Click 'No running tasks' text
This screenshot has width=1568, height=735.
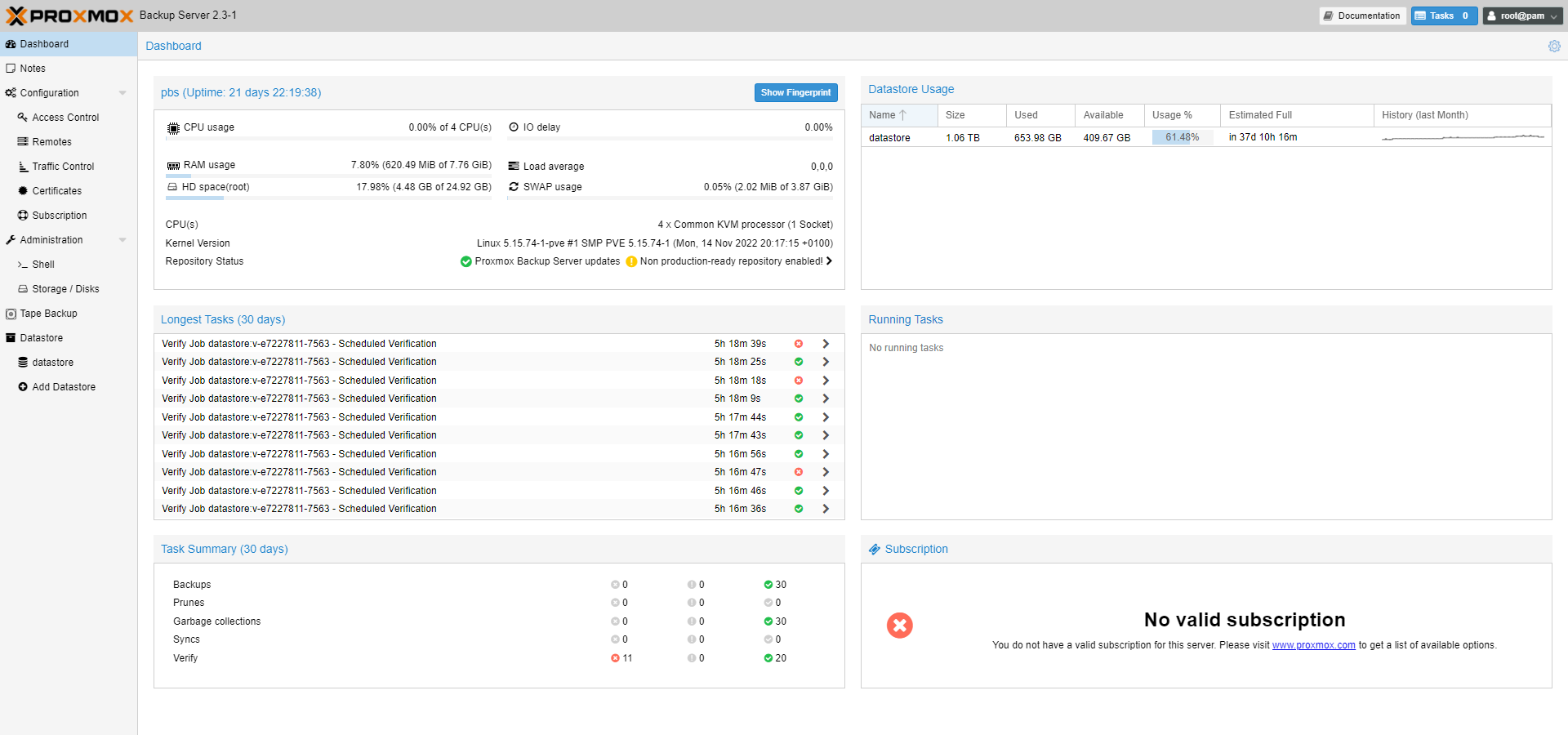906,348
